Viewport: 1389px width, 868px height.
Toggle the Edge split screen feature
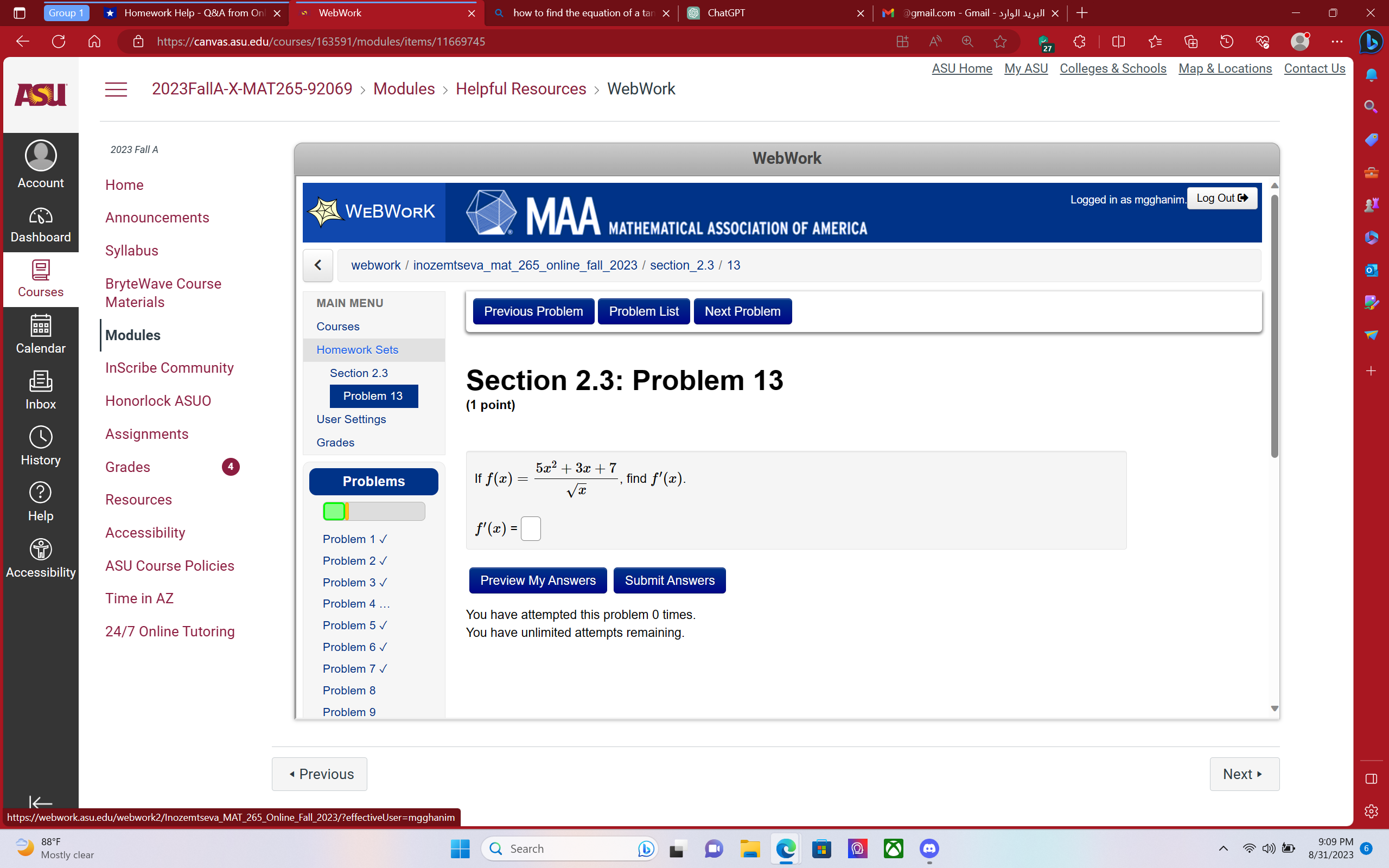pyautogui.click(x=1118, y=41)
